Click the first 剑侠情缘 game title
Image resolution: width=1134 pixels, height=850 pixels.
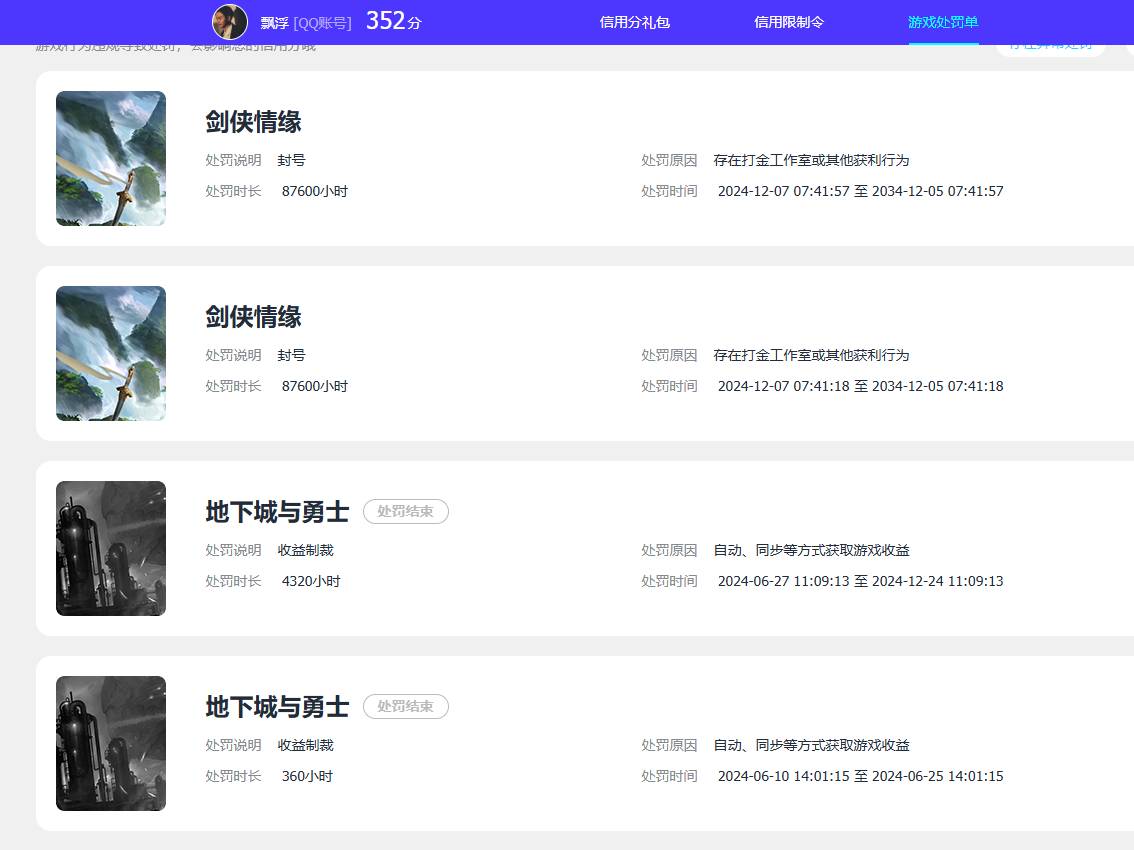[251, 121]
